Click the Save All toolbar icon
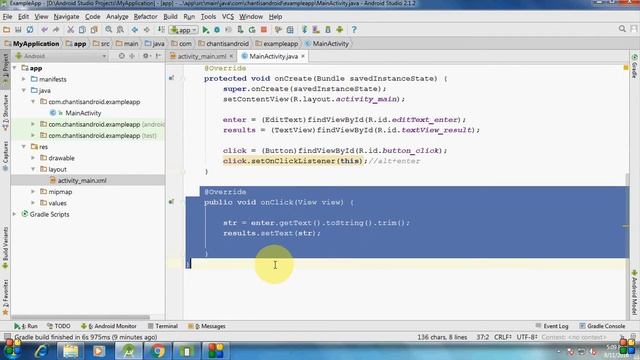 (x=18, y=29)
